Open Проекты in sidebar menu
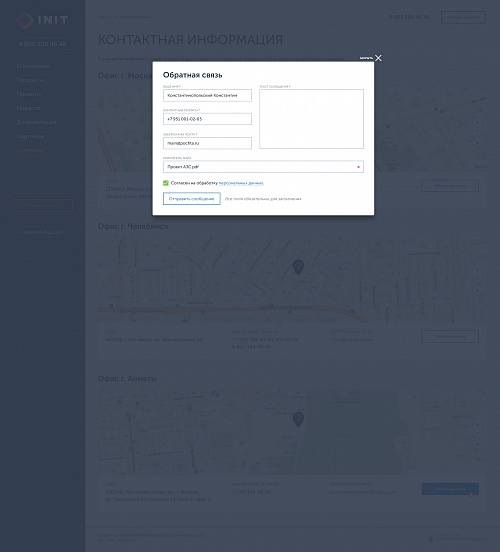500x552 pixels. (29, 94)
